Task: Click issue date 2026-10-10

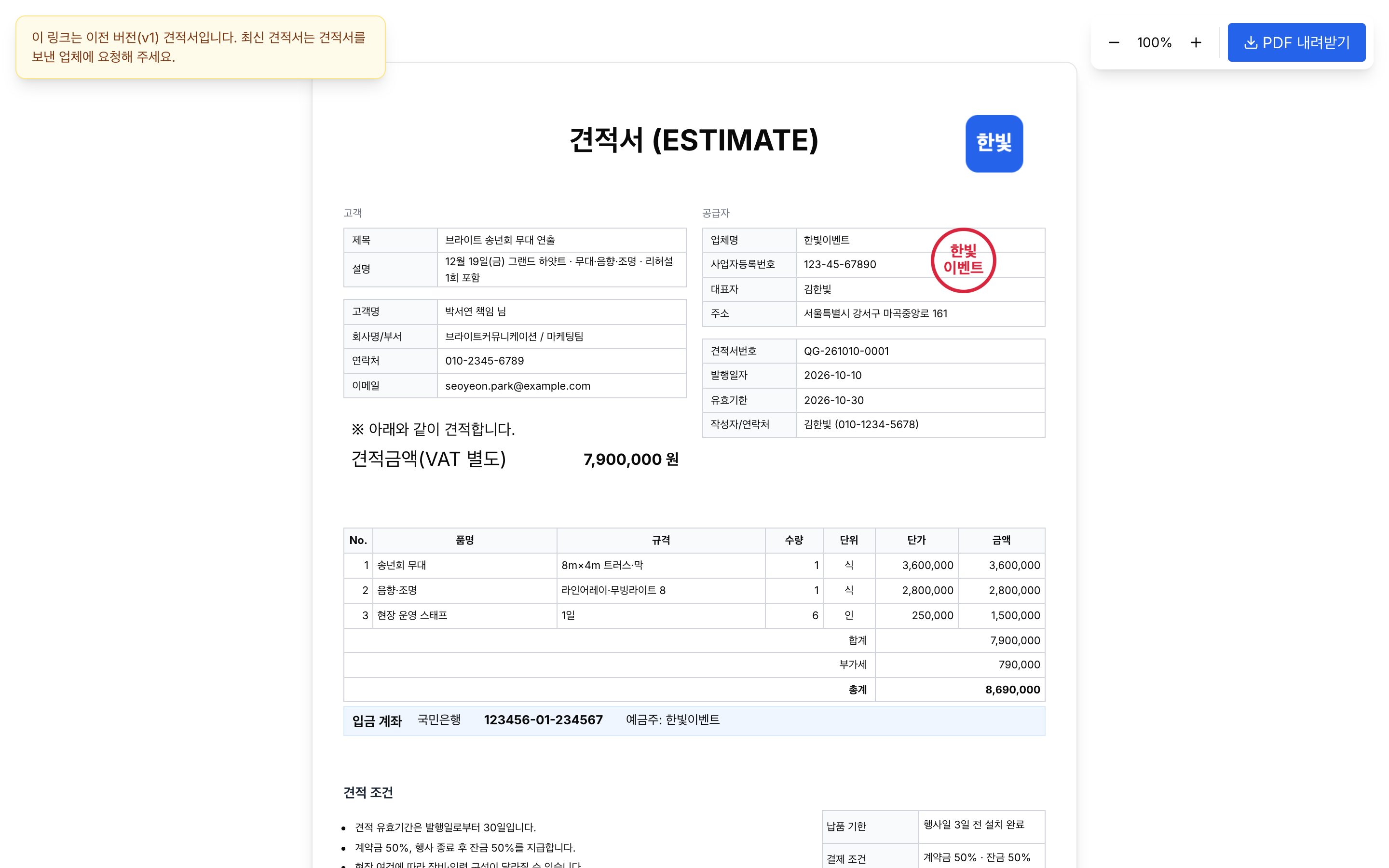Action: pyautogui.click(x=832, y=376)
